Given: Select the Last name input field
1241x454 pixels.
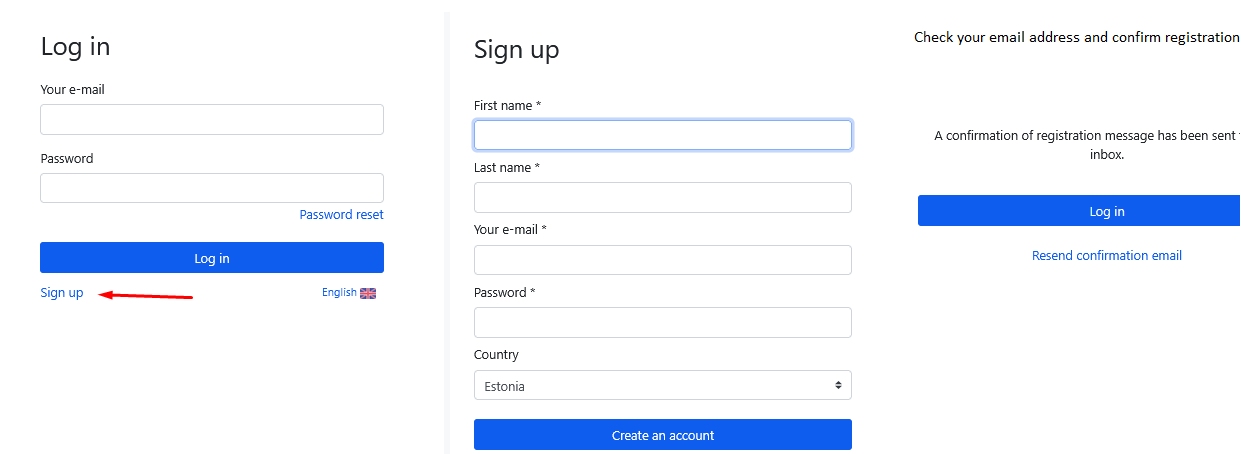Looking at the screenshot, I should 662,198.
